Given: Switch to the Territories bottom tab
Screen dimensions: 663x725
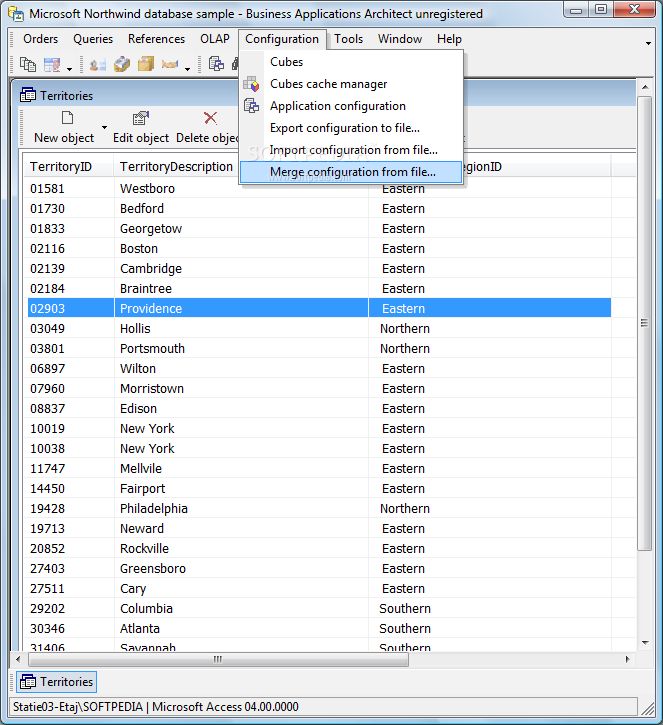Looking at the screenshot, I should pyautogui.click(x=56, y=682).
